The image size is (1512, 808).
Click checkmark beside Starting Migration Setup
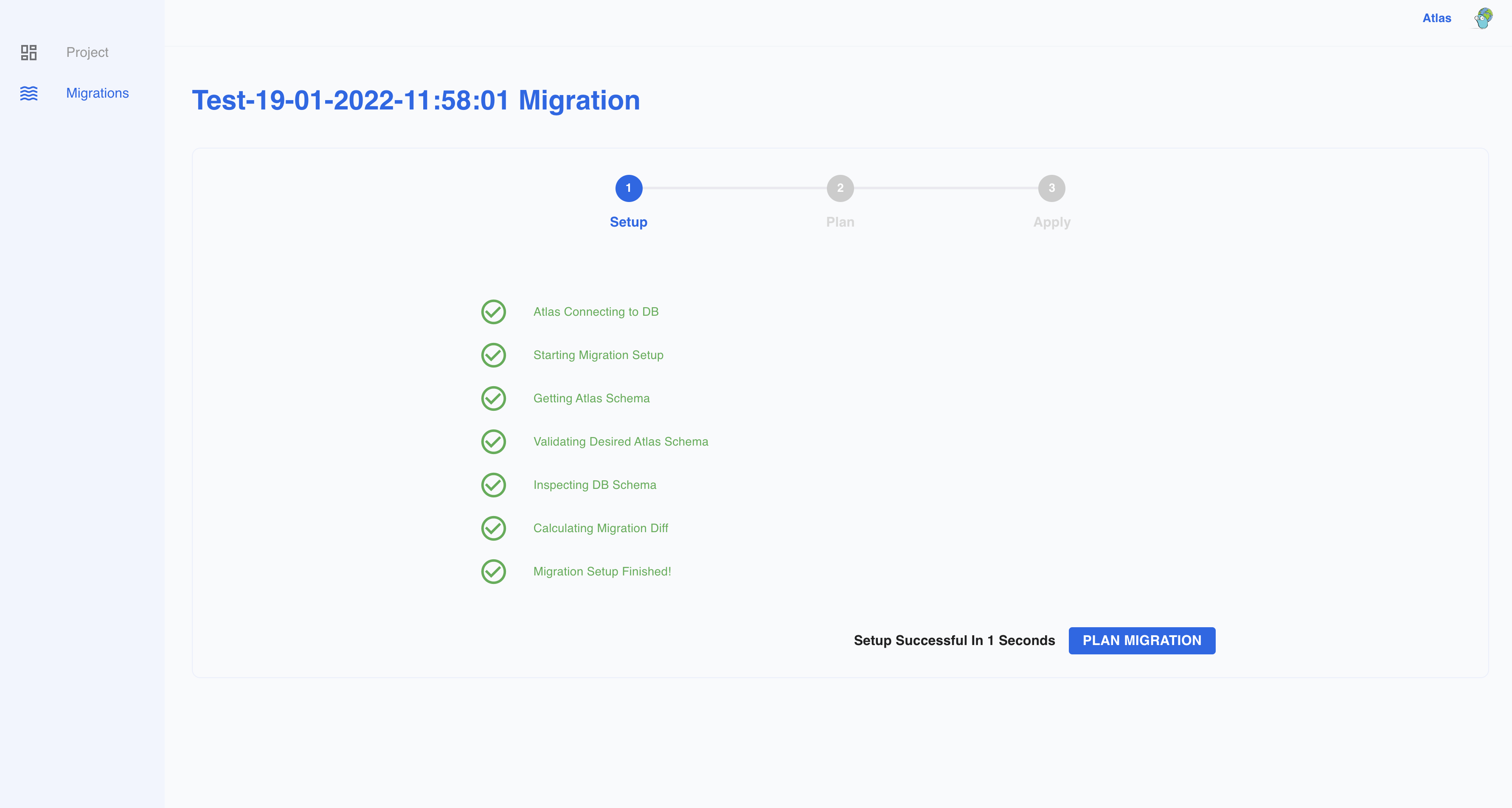(494, 355)
